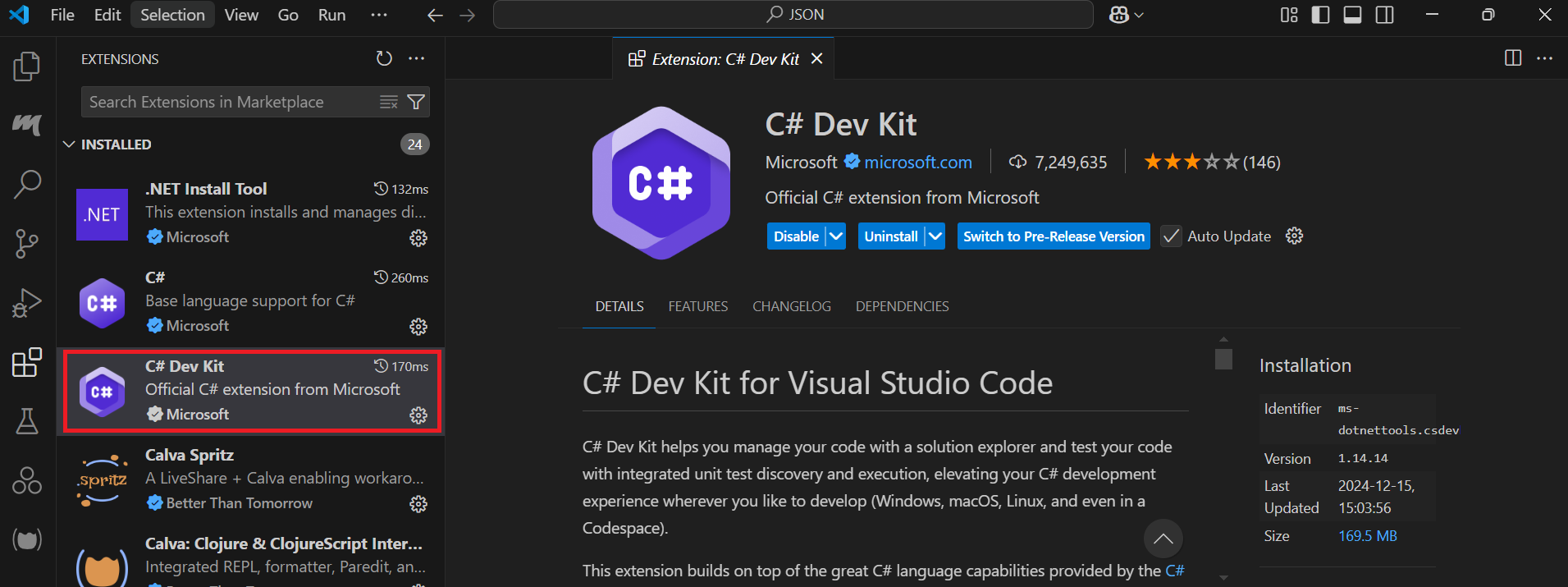Open the Extensions view icon

(27, 362)
